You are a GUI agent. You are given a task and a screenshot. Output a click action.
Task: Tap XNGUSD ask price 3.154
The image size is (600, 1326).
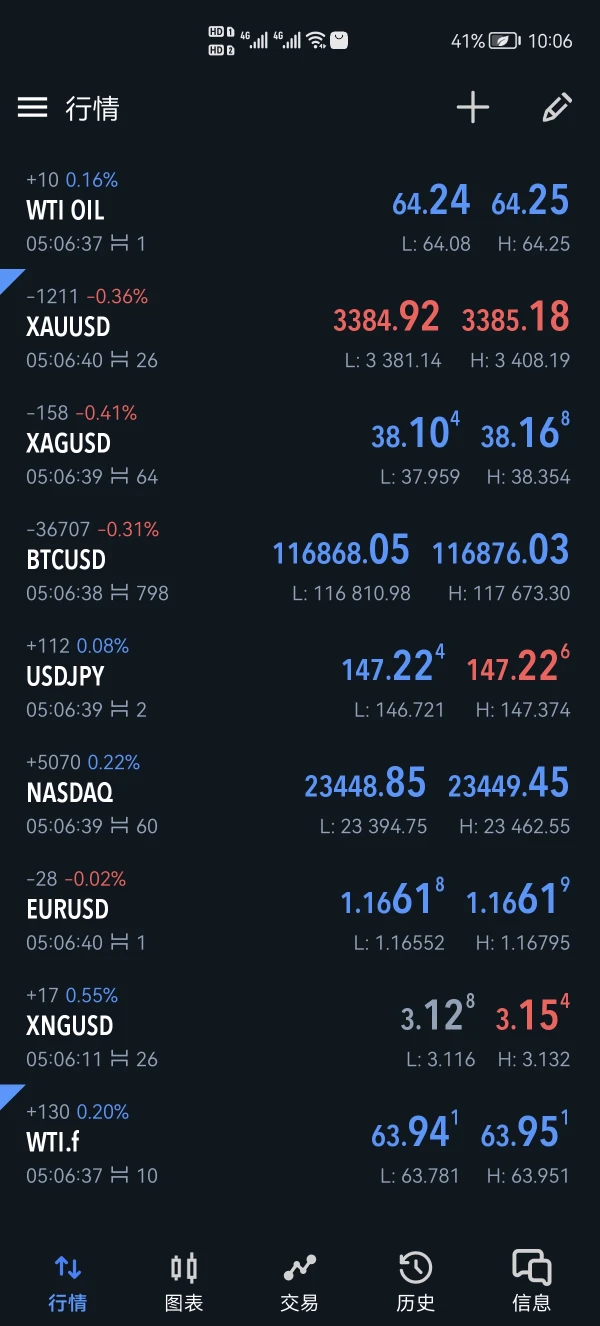point(533,1016)
